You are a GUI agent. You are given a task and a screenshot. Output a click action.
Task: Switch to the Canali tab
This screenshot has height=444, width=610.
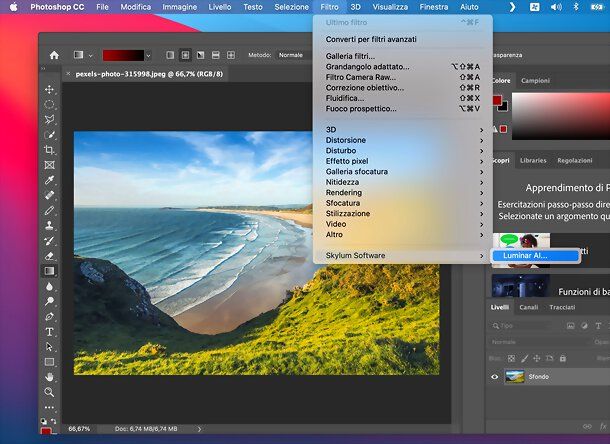point(528,307)
